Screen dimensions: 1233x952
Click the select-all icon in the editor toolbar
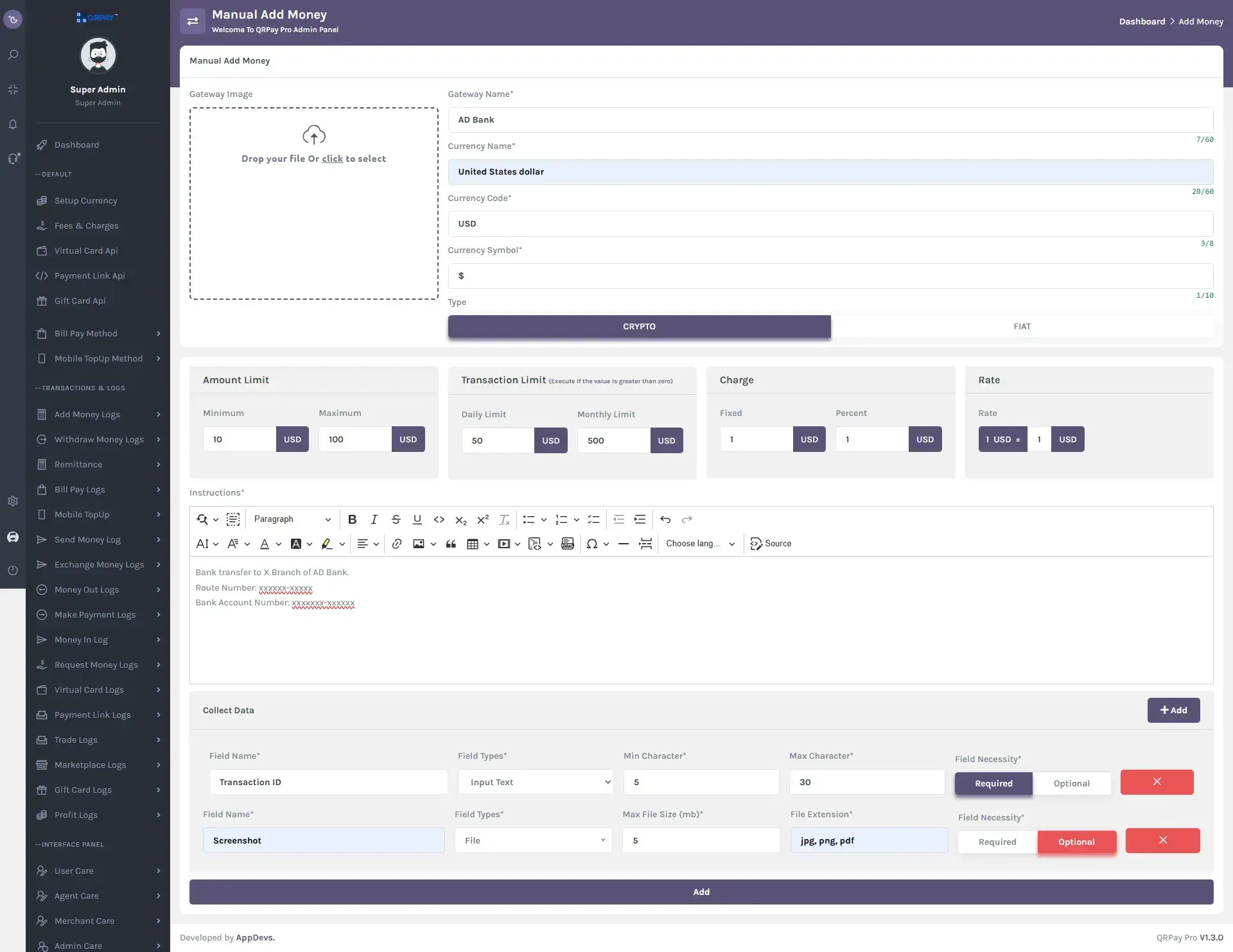tap(233, 519)
